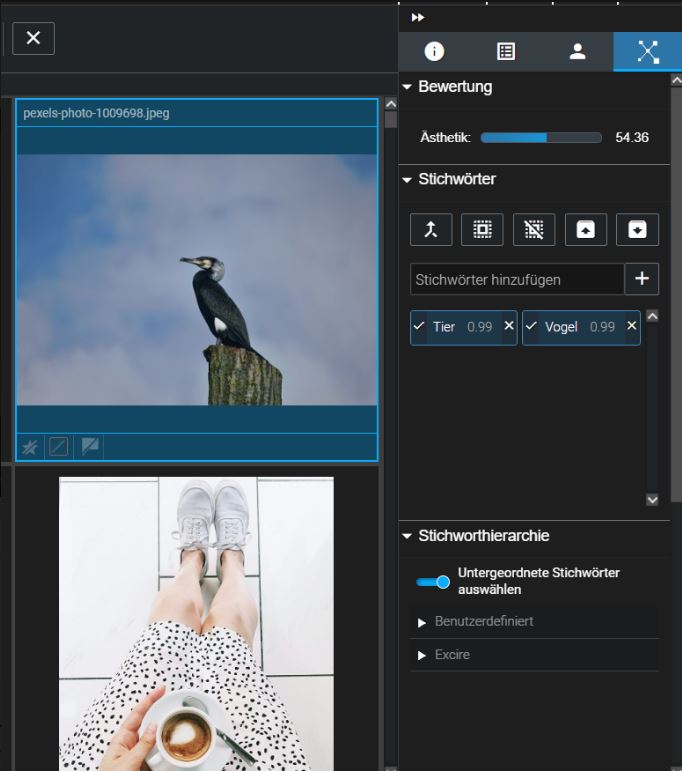Click the star rating icon under bird photo
682x771 pixels.
[x=30, y=447]
